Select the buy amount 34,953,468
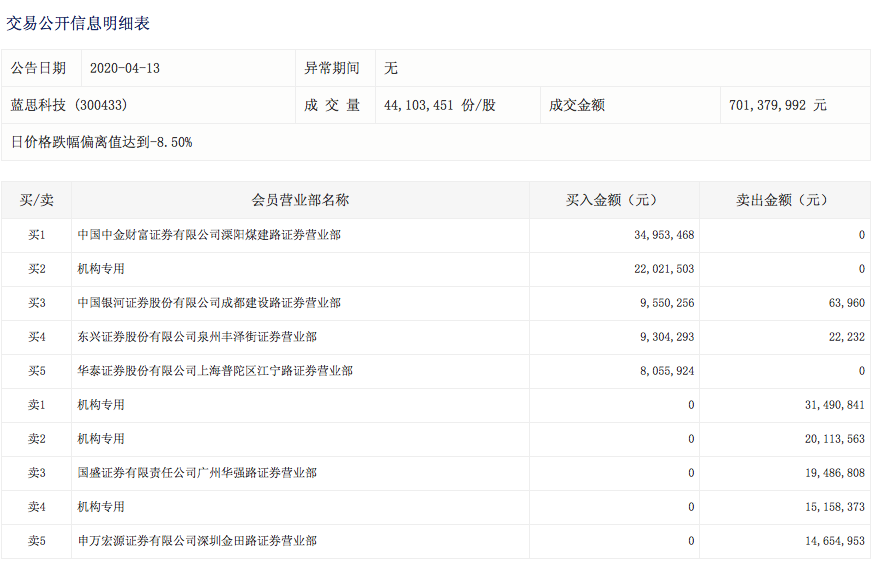 663,235
